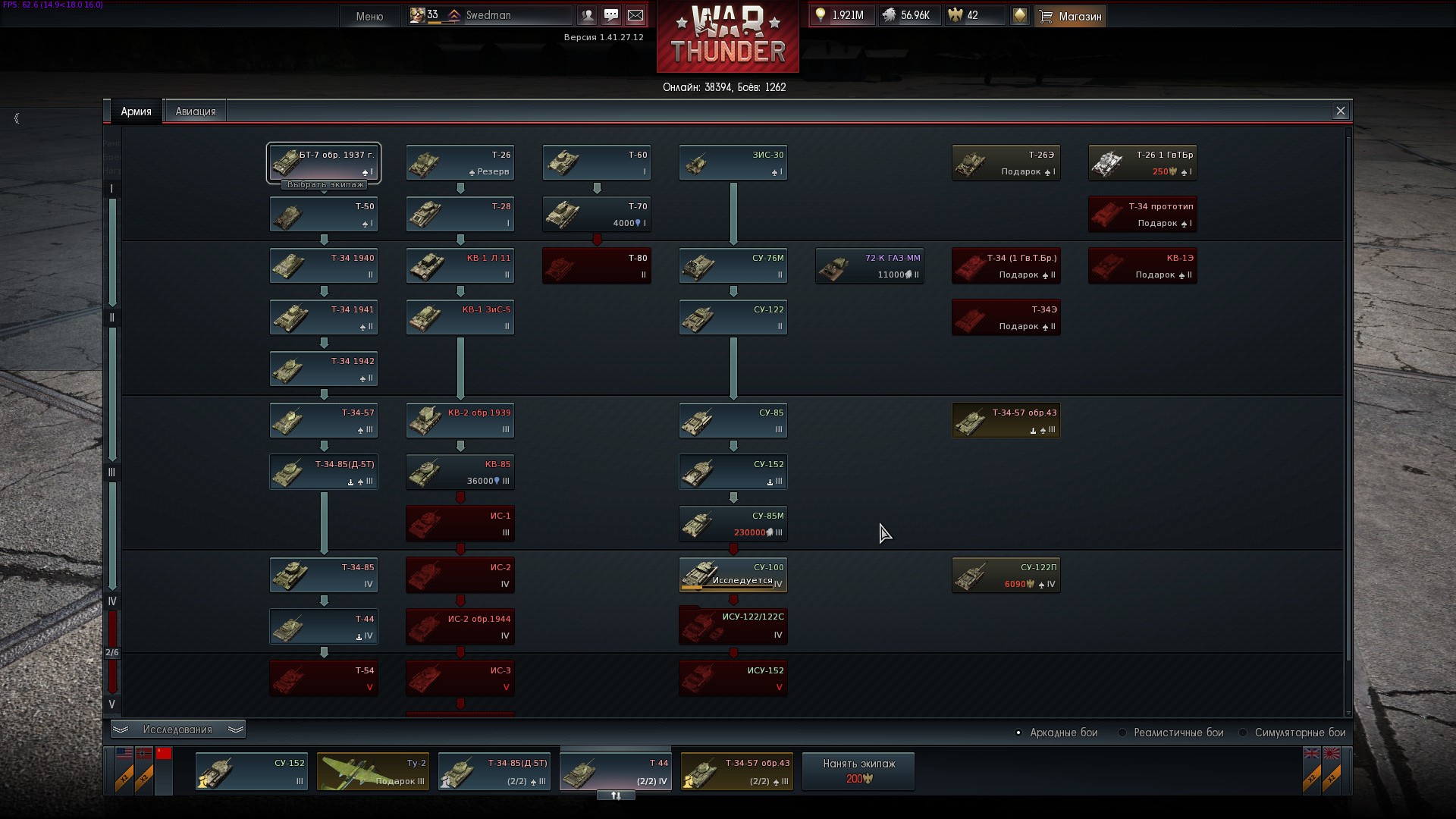The height and width of the screenshot is (819, 1456).
Task: Open the chat speech-bubble icon
Action: [x=611, y=15]
